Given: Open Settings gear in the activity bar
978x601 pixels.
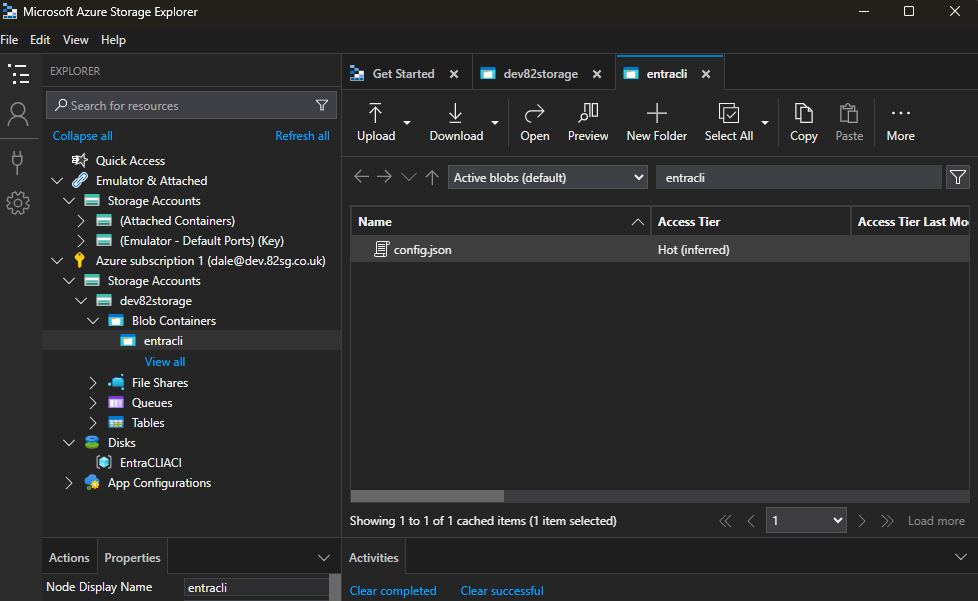Looking at the screenshot, I should (18, 203).
